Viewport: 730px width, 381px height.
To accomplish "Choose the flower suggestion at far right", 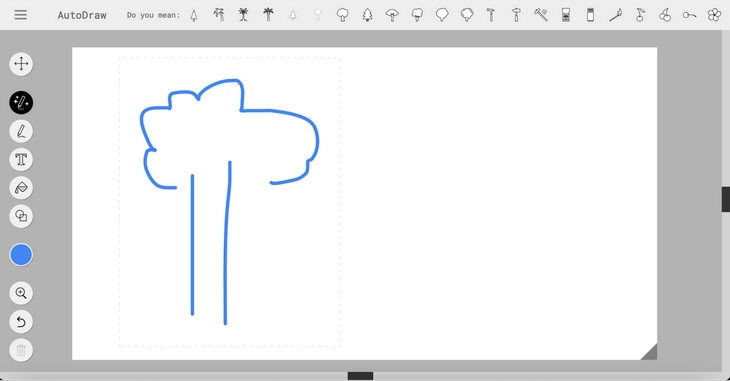I will 714,15.
